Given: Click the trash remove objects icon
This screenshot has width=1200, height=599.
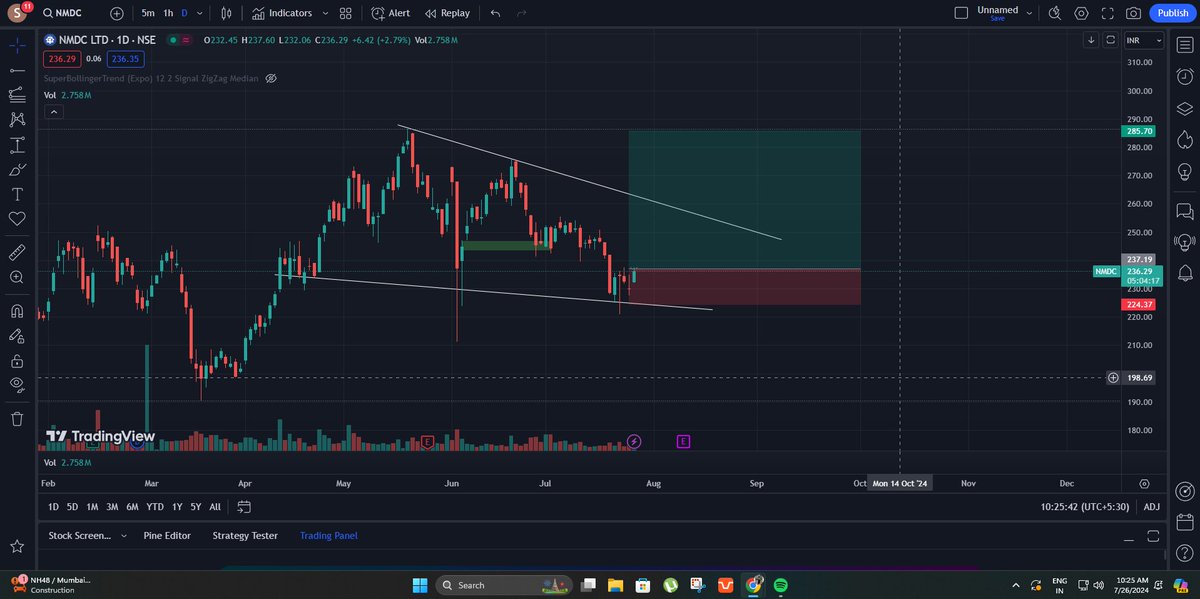Looking at the screenshot, I should [17, 418].
